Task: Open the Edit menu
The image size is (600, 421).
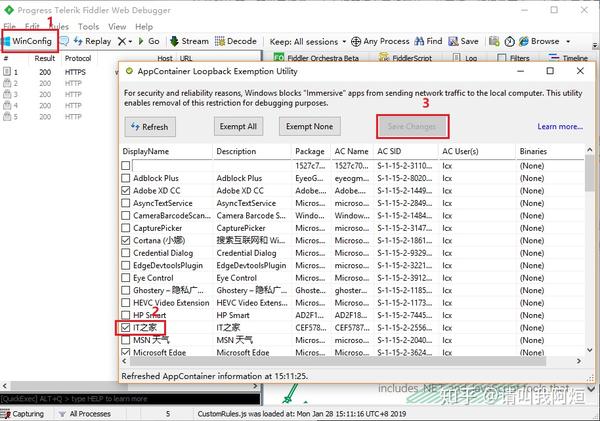Action: coord(32,26)
